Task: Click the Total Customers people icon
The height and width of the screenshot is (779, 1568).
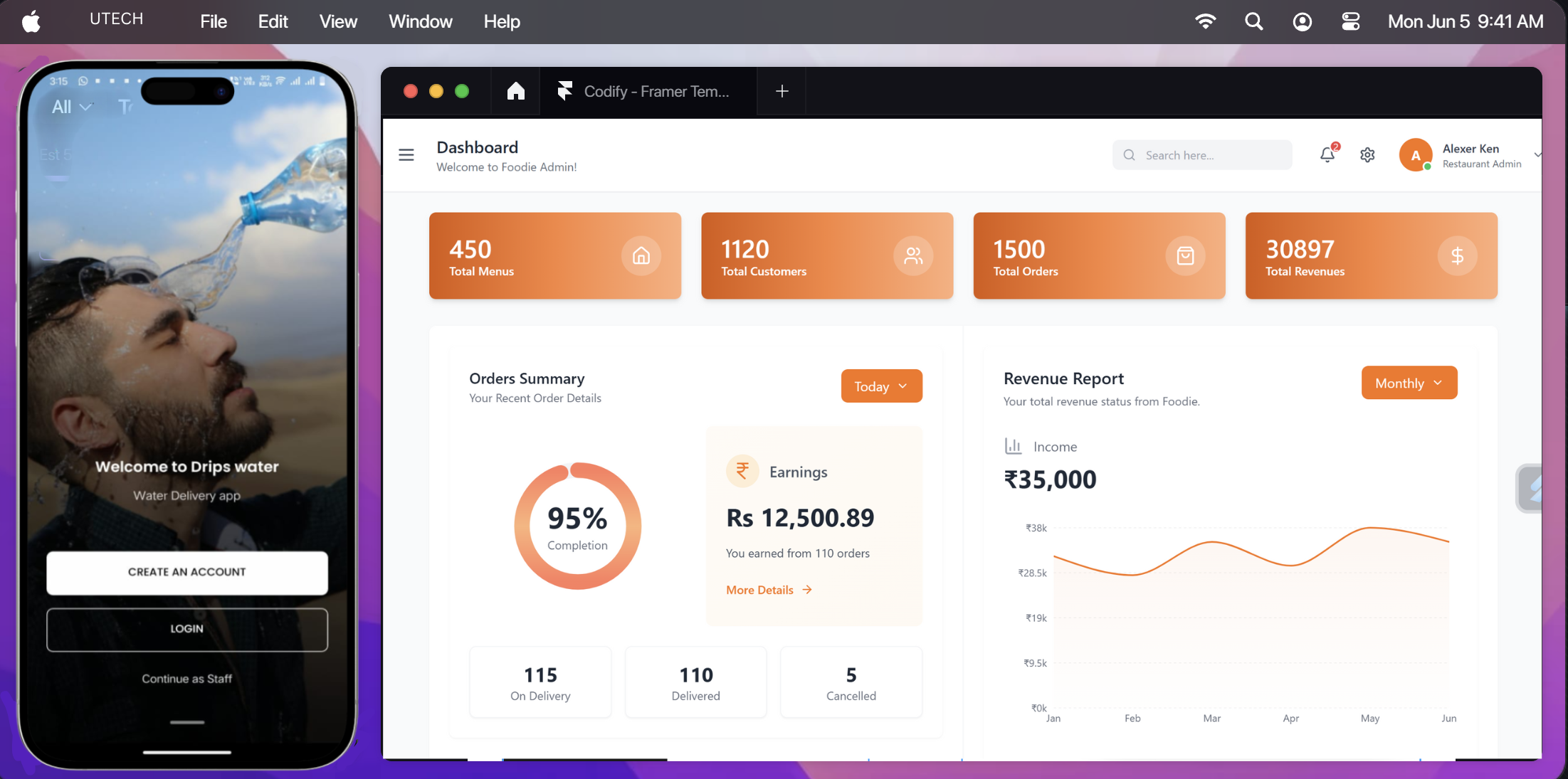Action: pos(913,255)
